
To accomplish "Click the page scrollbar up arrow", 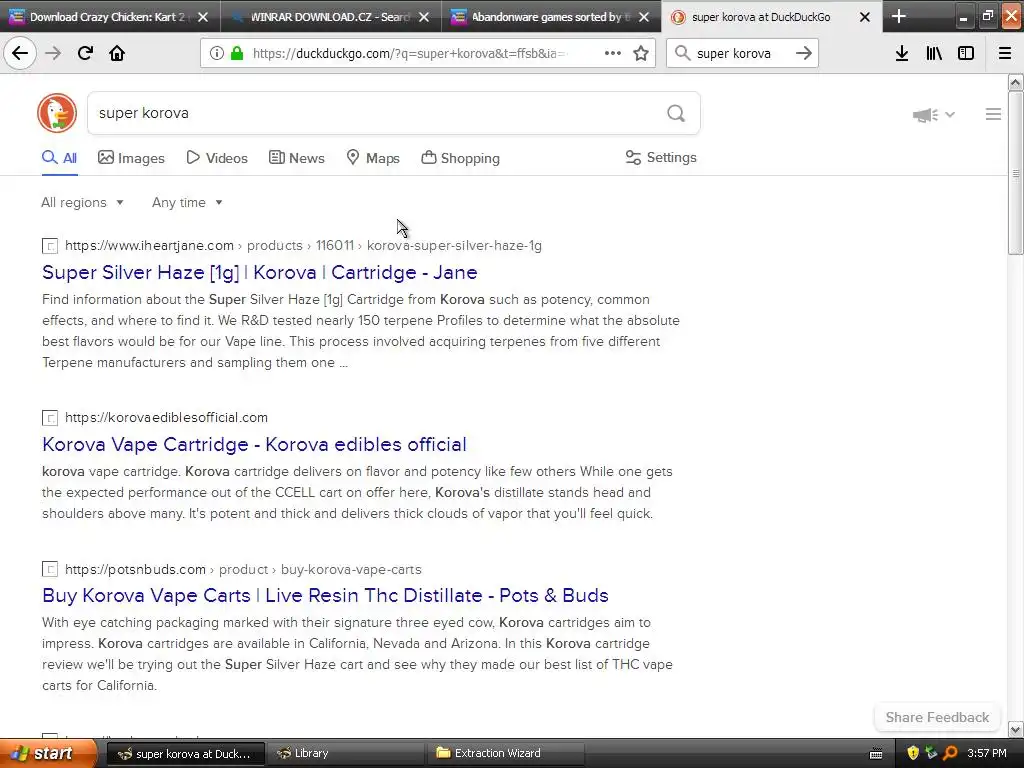I will tap(1016, 82).
